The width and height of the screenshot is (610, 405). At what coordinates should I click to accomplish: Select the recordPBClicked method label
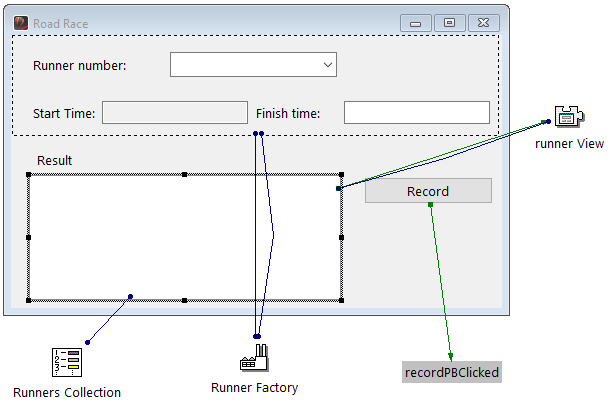point(451,372)
